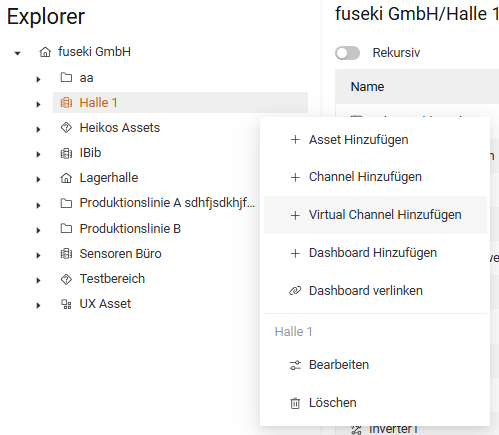Click the Name column header

367,87
